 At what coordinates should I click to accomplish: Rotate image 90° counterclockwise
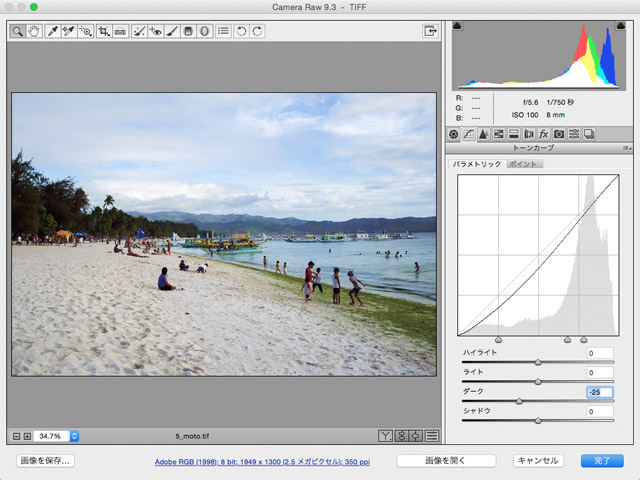coord(241,32)
